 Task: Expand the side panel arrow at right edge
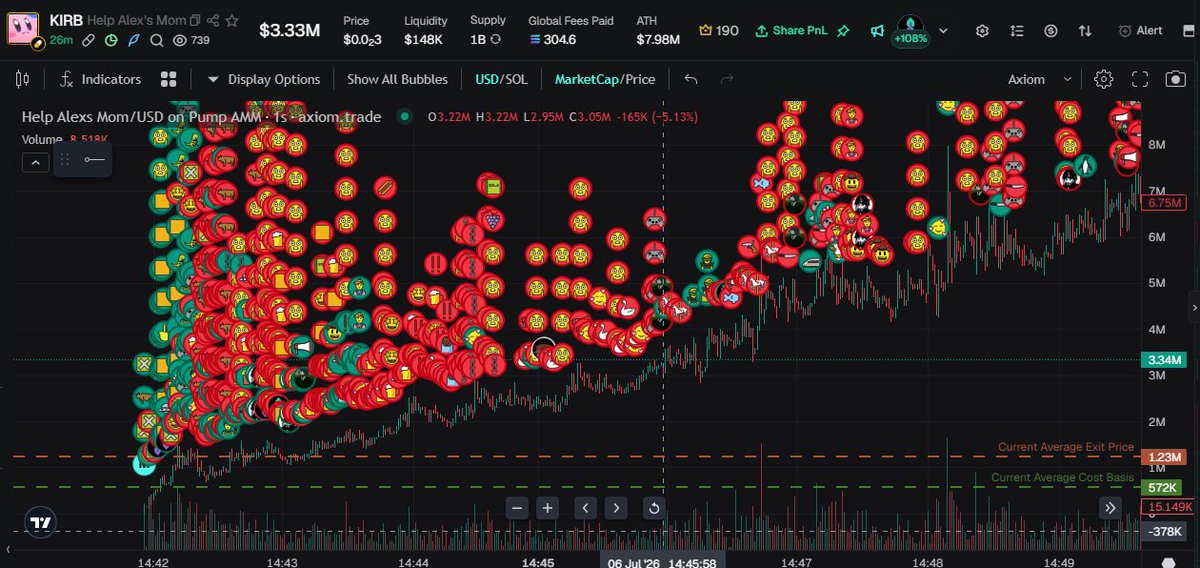click(1194, 306)
